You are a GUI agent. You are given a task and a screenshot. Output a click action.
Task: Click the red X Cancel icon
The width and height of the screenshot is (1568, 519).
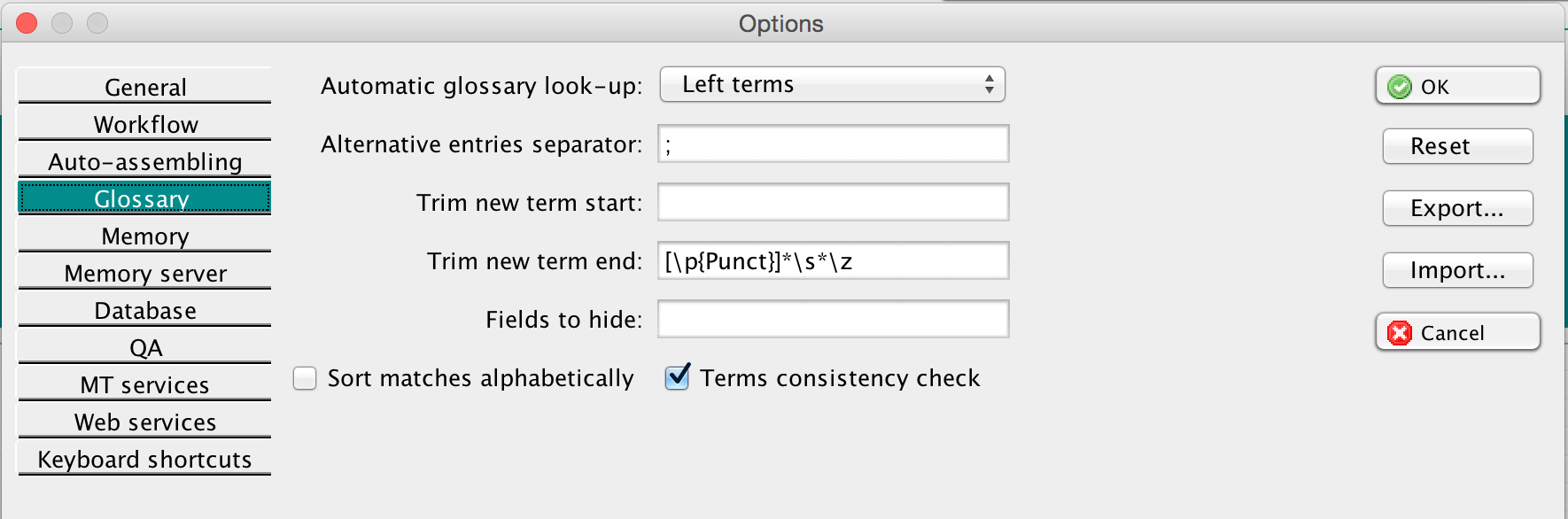1400,333
